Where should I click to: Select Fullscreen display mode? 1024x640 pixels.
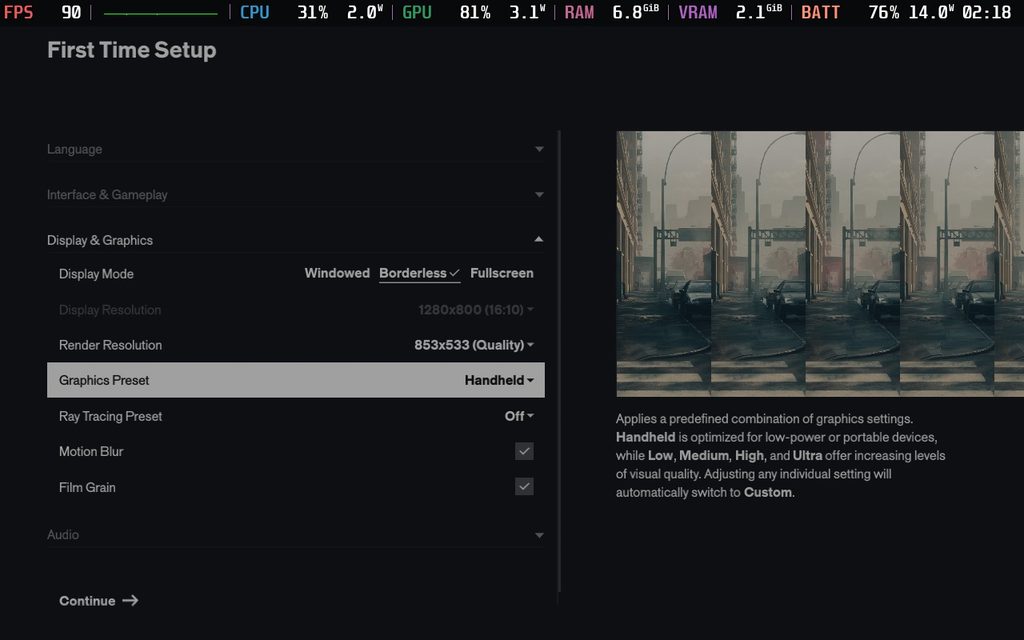502,273
